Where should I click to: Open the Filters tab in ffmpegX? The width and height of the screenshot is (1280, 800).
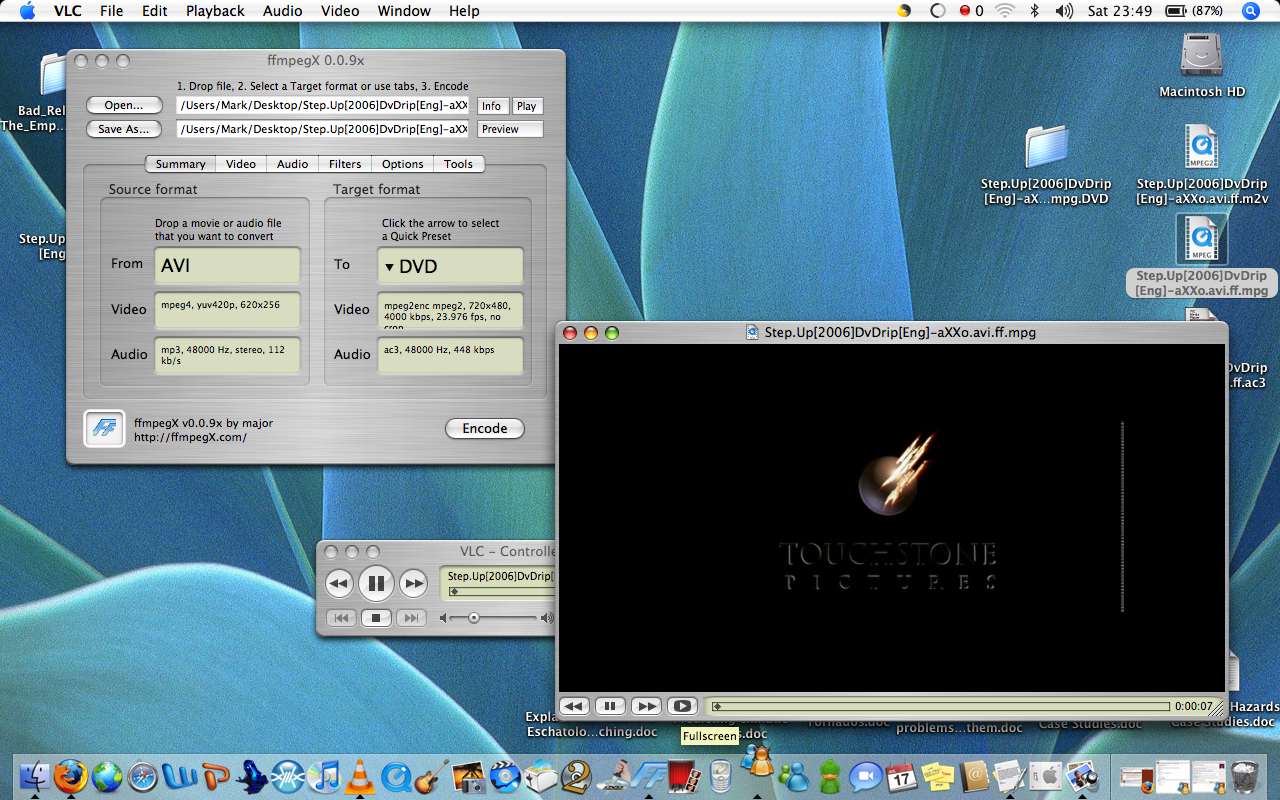(x=345, y=164)
